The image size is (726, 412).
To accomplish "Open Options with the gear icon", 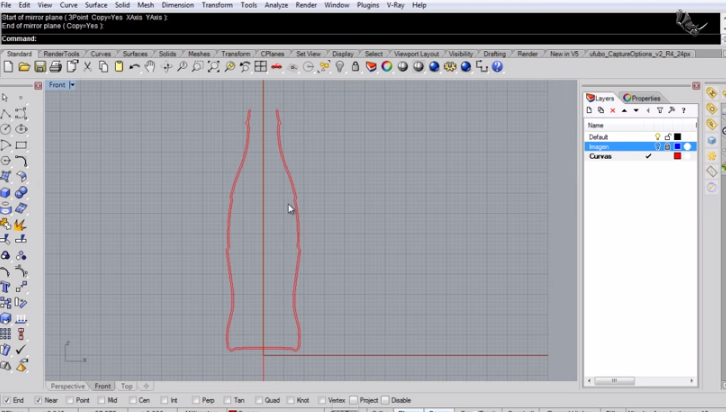I will (450, 67).
